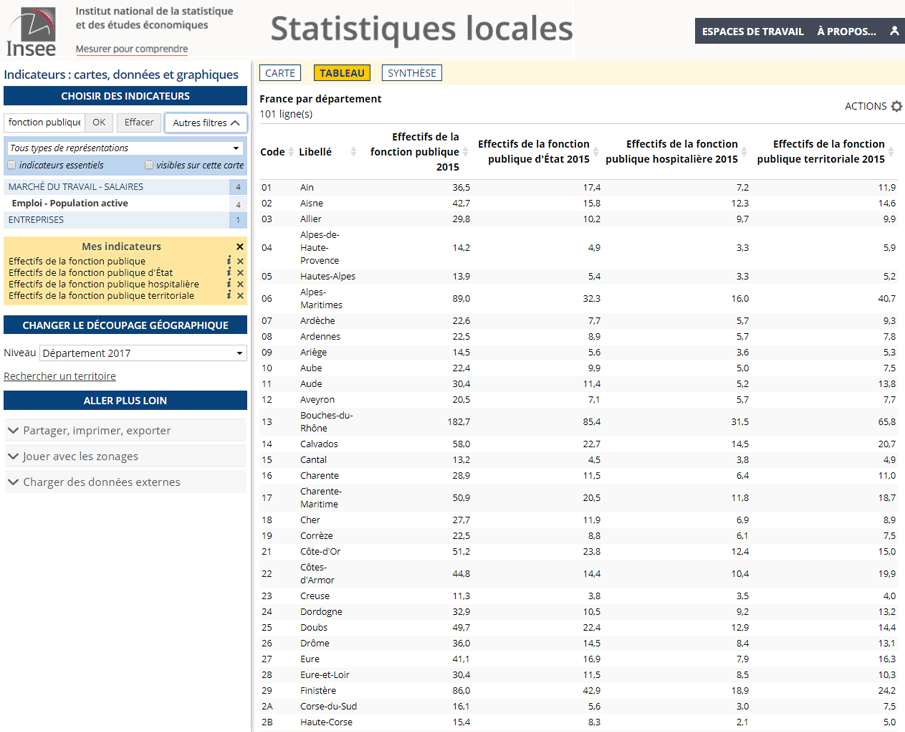Click OK to search indicators
The width and height of the screenshot is (905, 732).
point(99,122)
